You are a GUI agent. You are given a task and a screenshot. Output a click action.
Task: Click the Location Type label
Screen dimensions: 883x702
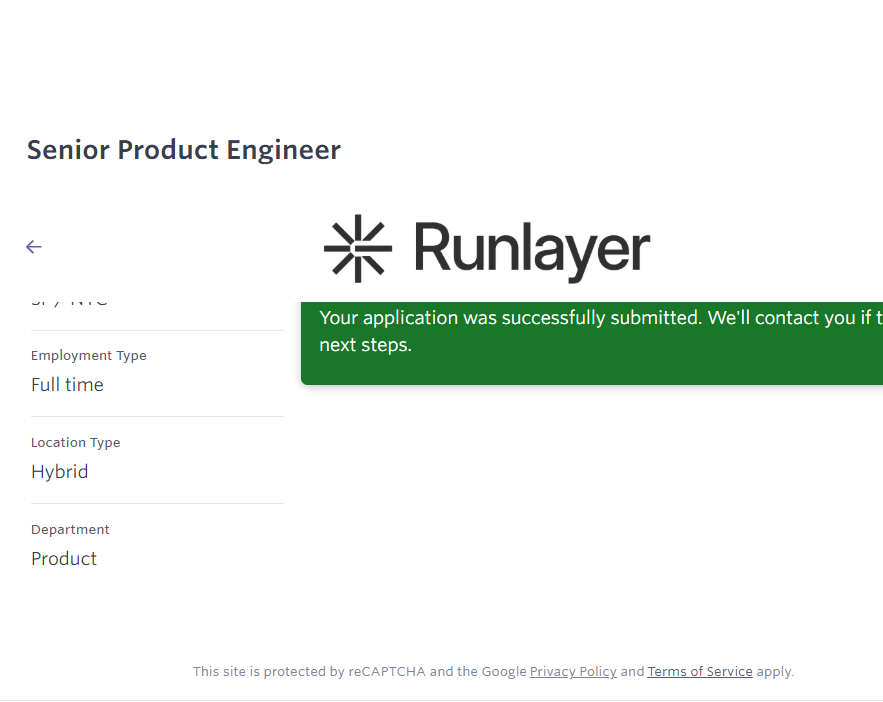click(x=75, y=443)
